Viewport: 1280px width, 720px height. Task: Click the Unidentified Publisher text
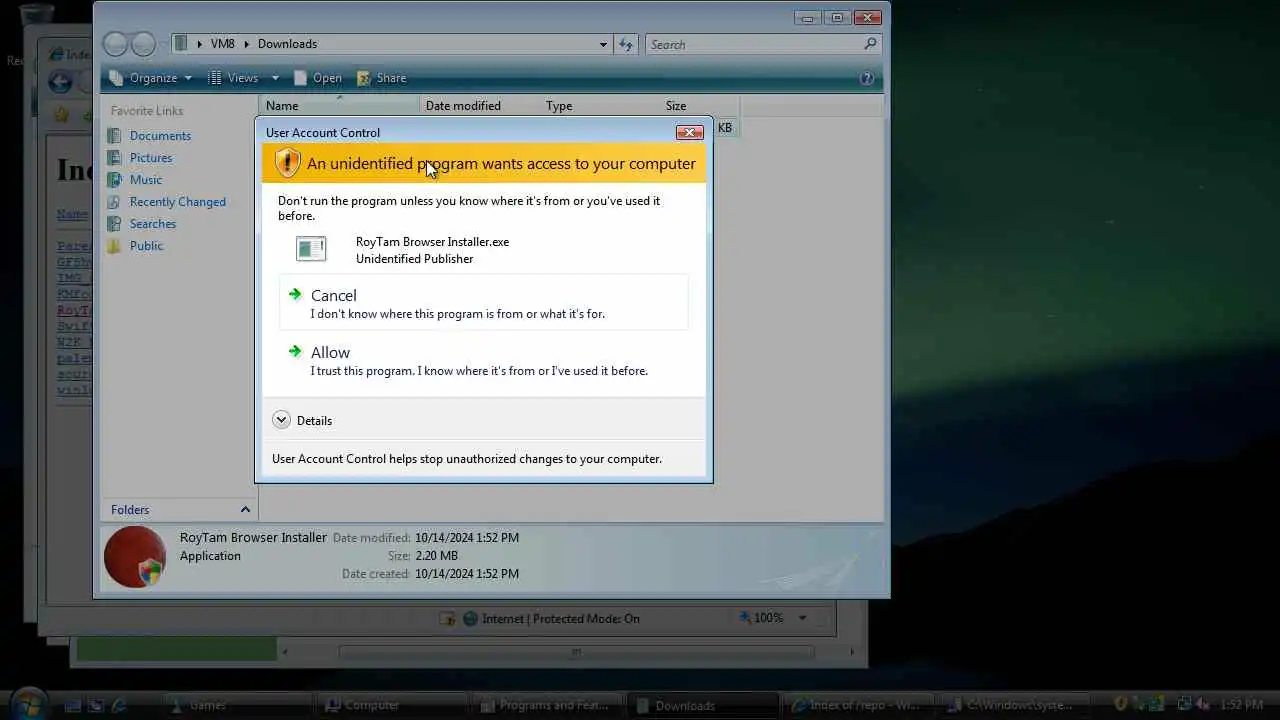414,259
